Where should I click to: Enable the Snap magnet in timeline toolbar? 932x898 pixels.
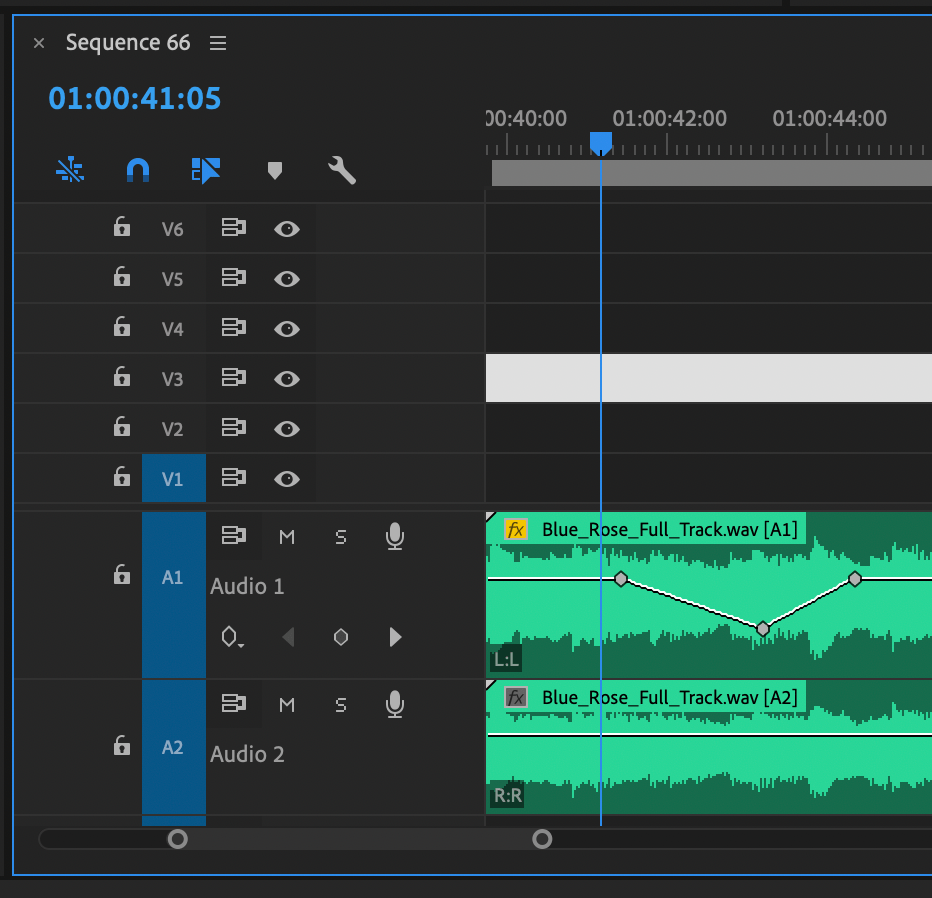coord(137,169)
